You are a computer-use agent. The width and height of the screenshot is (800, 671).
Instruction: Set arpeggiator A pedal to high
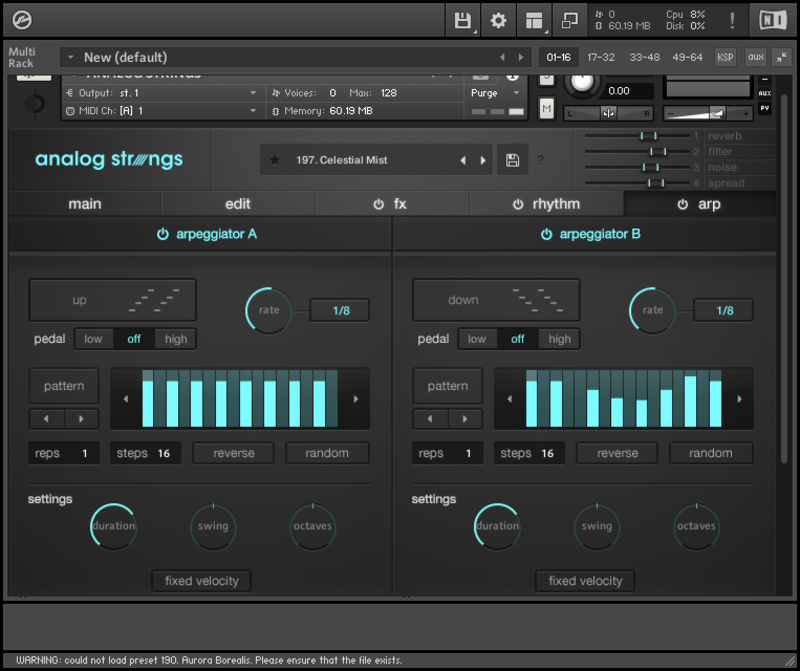[x=176, y=339]
